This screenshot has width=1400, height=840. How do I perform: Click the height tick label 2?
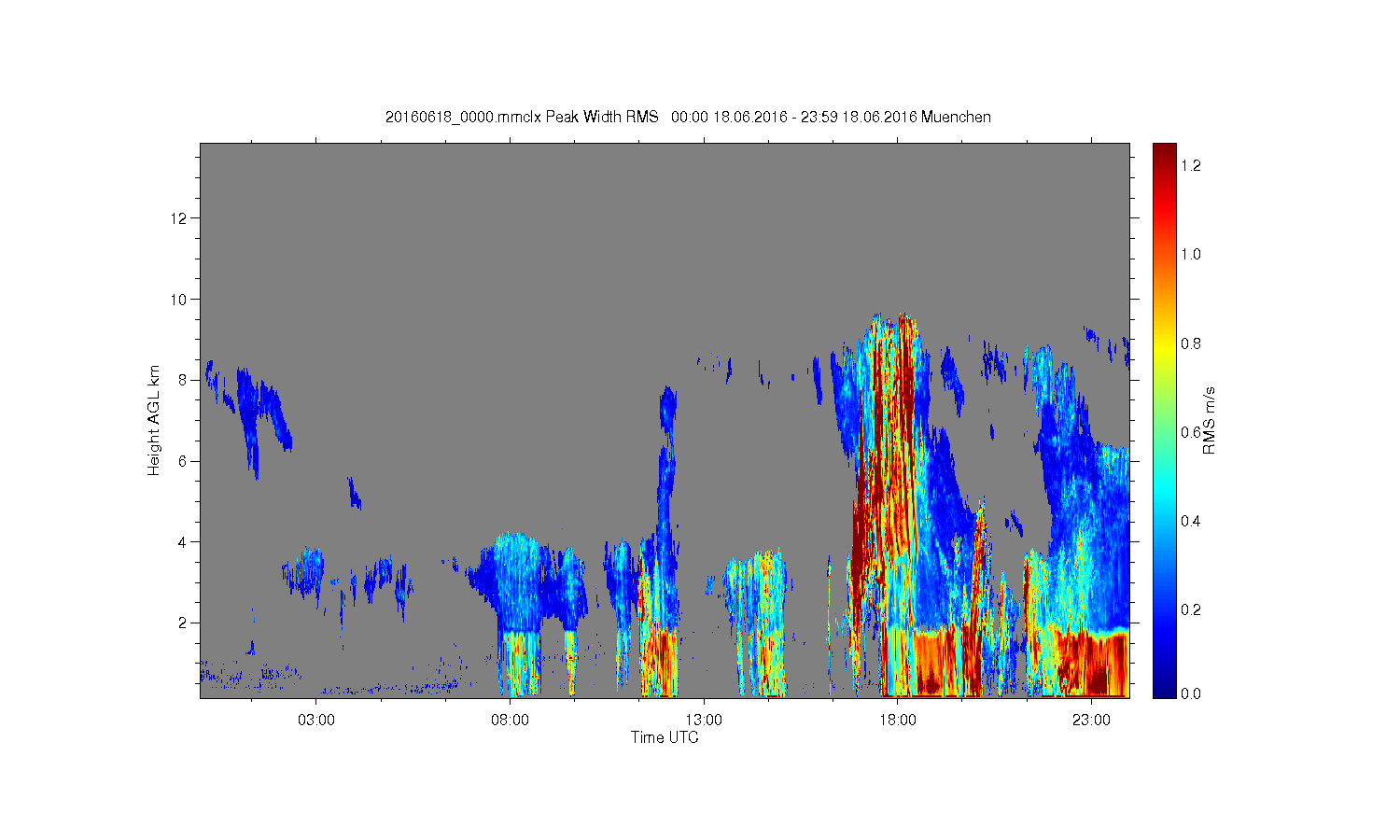click(183, 623)
